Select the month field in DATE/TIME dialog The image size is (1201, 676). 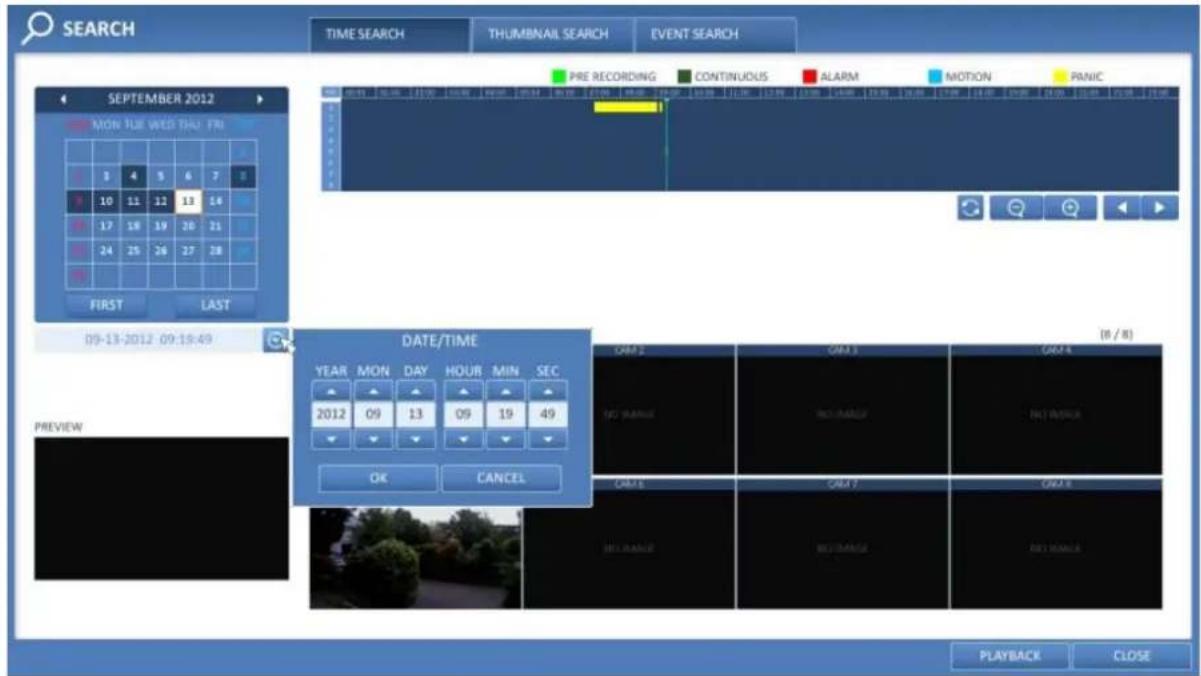[x=373, y=414]
